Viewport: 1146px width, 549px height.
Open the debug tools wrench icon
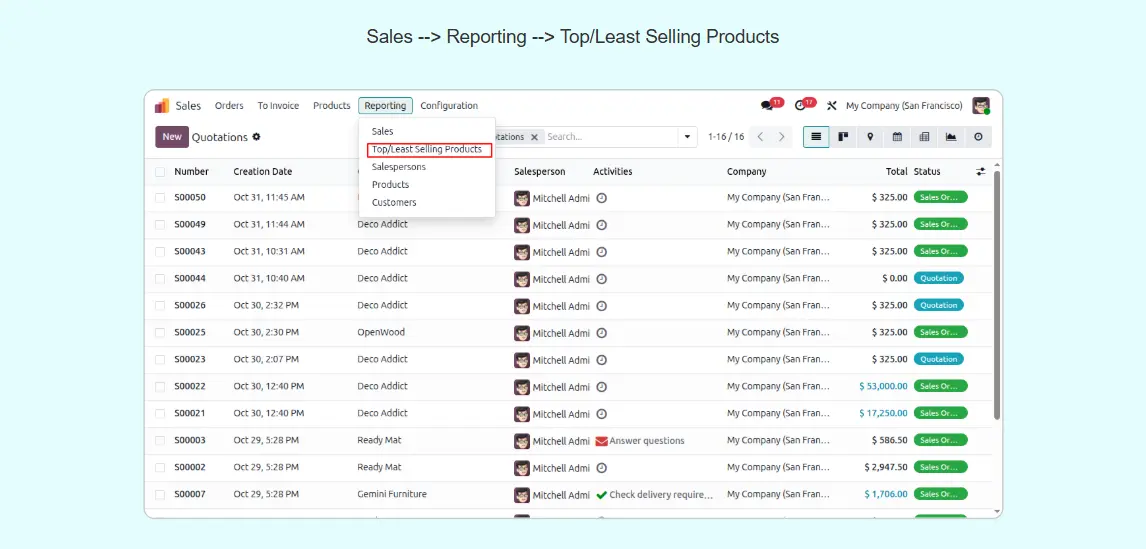[831, 106]
